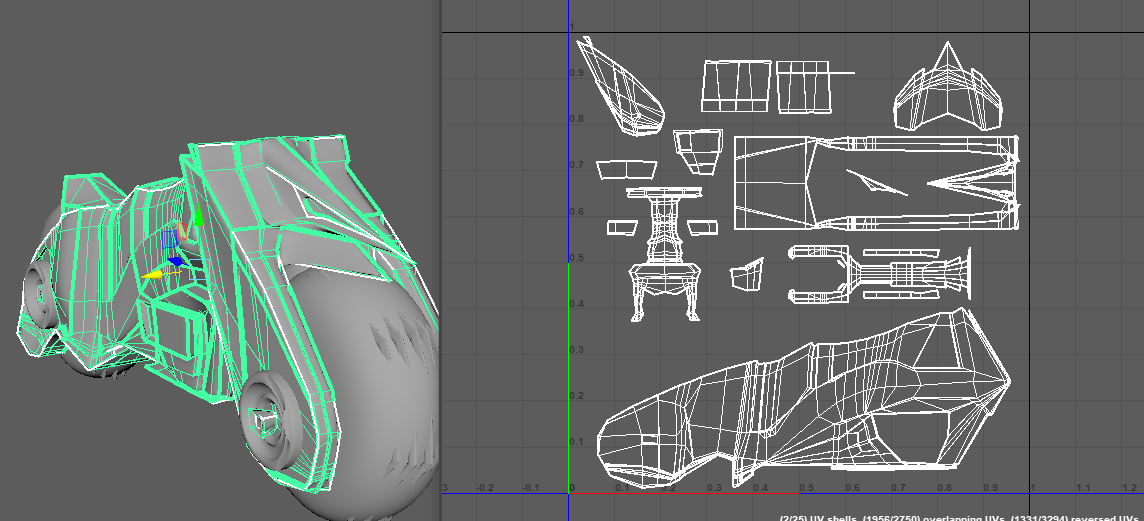Screen dimensions: 1144x521
Task: Grab the green Y-axis move arrow
Action: pyautogui.click(x=199, y=216)
